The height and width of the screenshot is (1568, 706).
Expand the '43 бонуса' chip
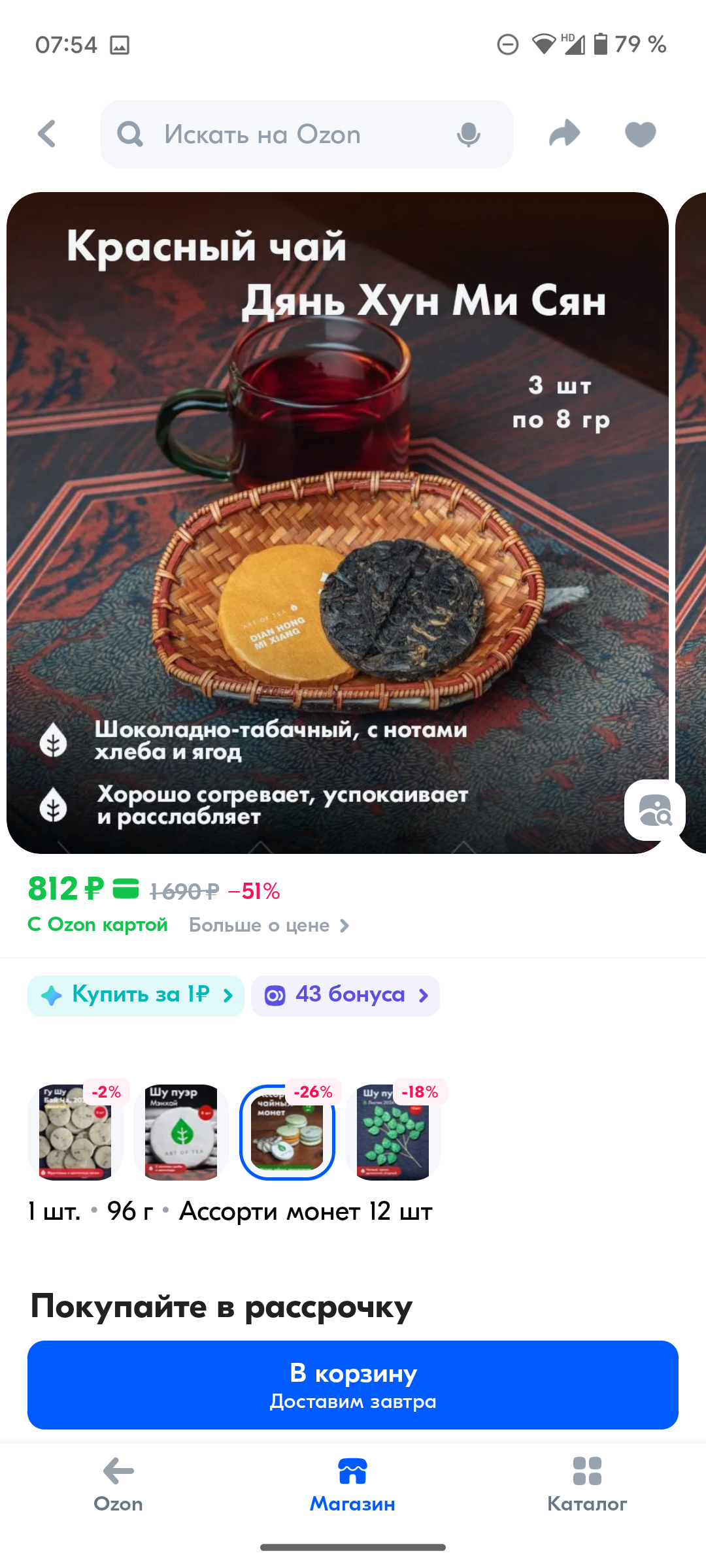345,996
